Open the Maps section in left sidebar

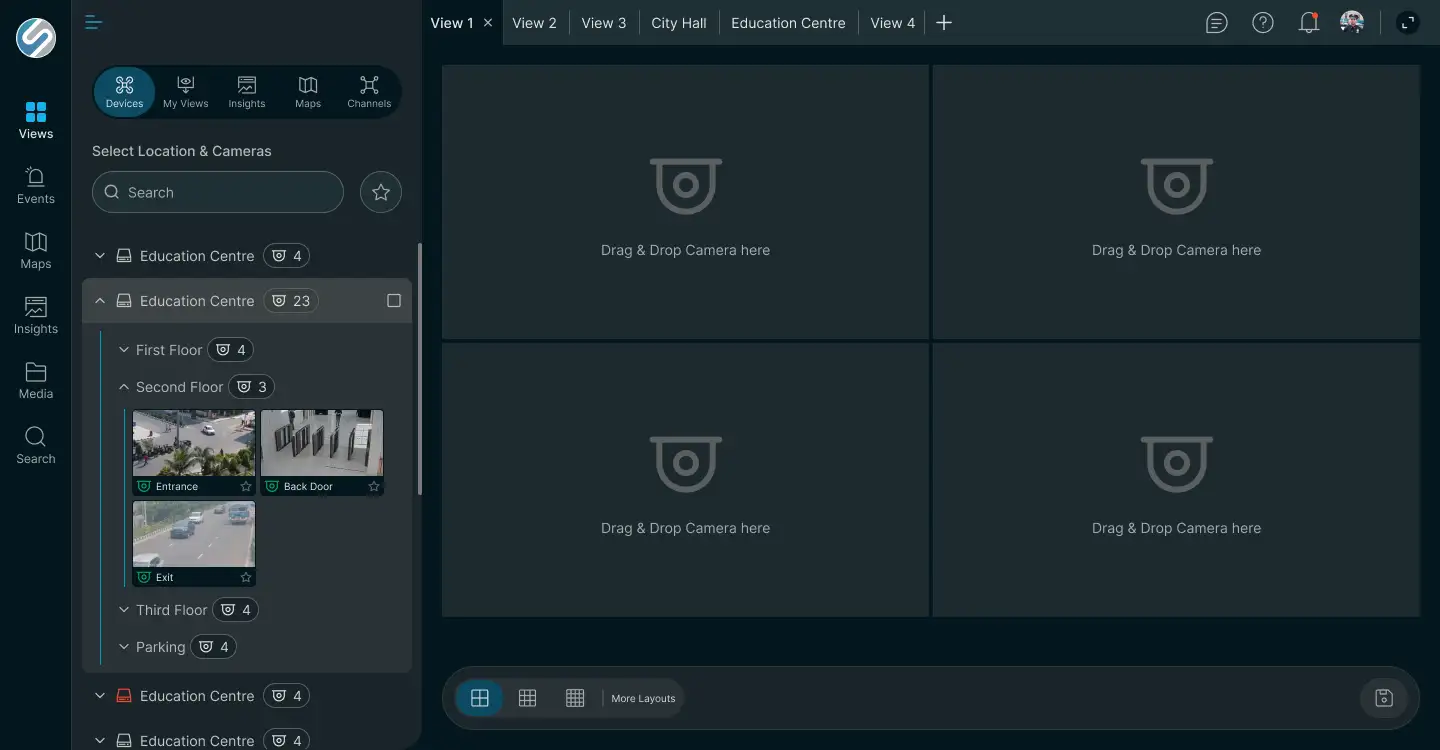pyautogui.click(x=35, y=250)
